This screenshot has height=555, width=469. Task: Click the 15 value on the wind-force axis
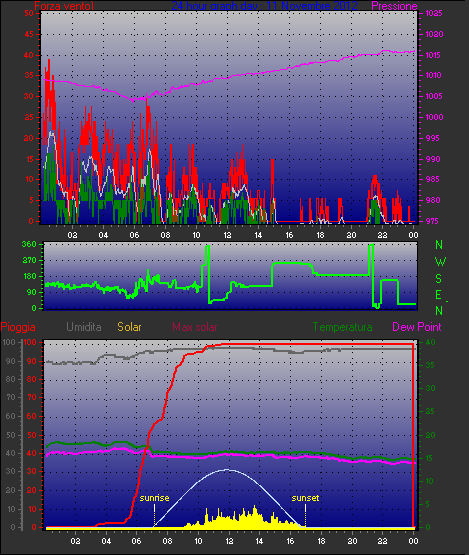(29, 159)
